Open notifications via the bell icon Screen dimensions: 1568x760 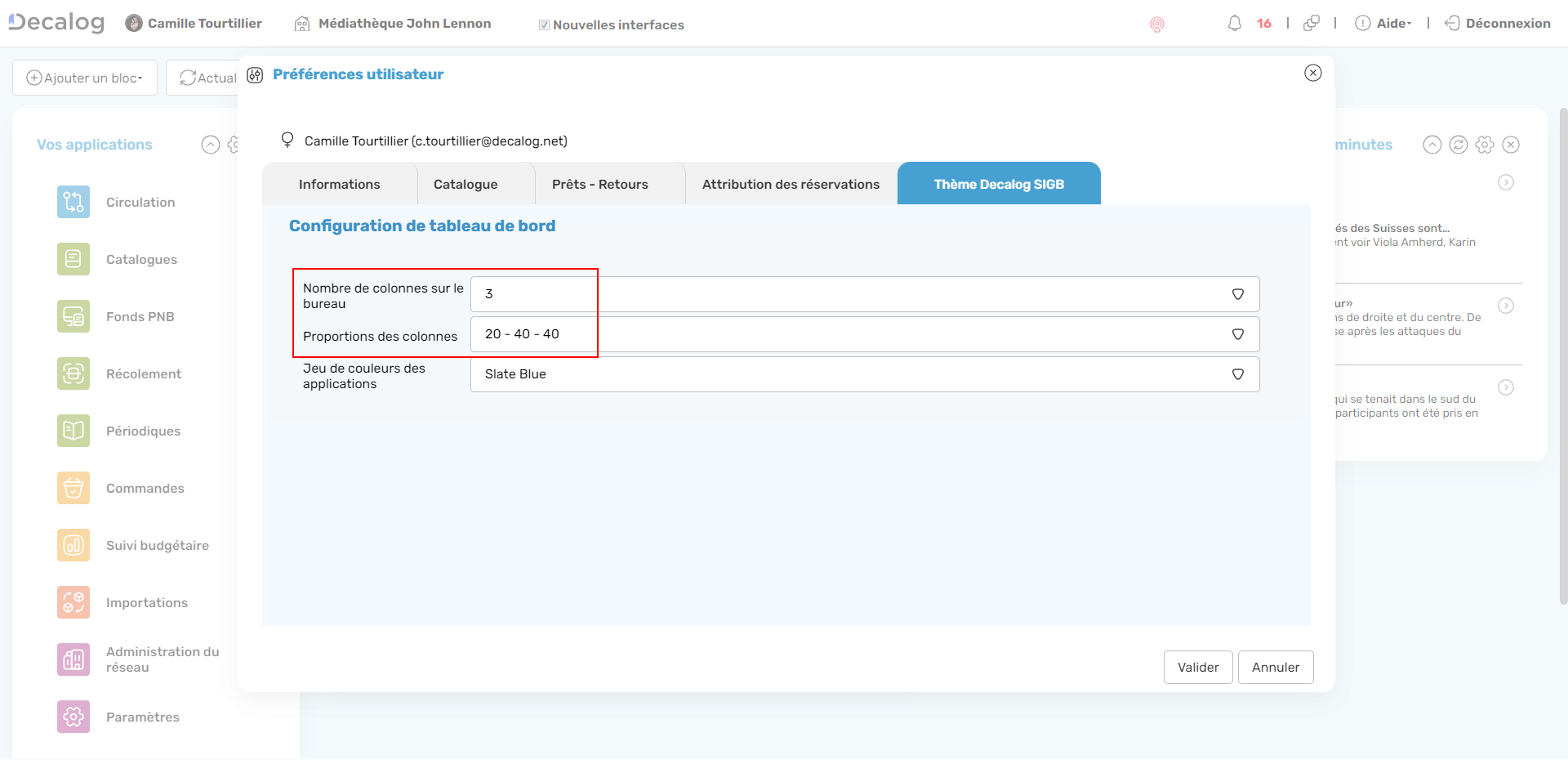tap(1235, 23)
